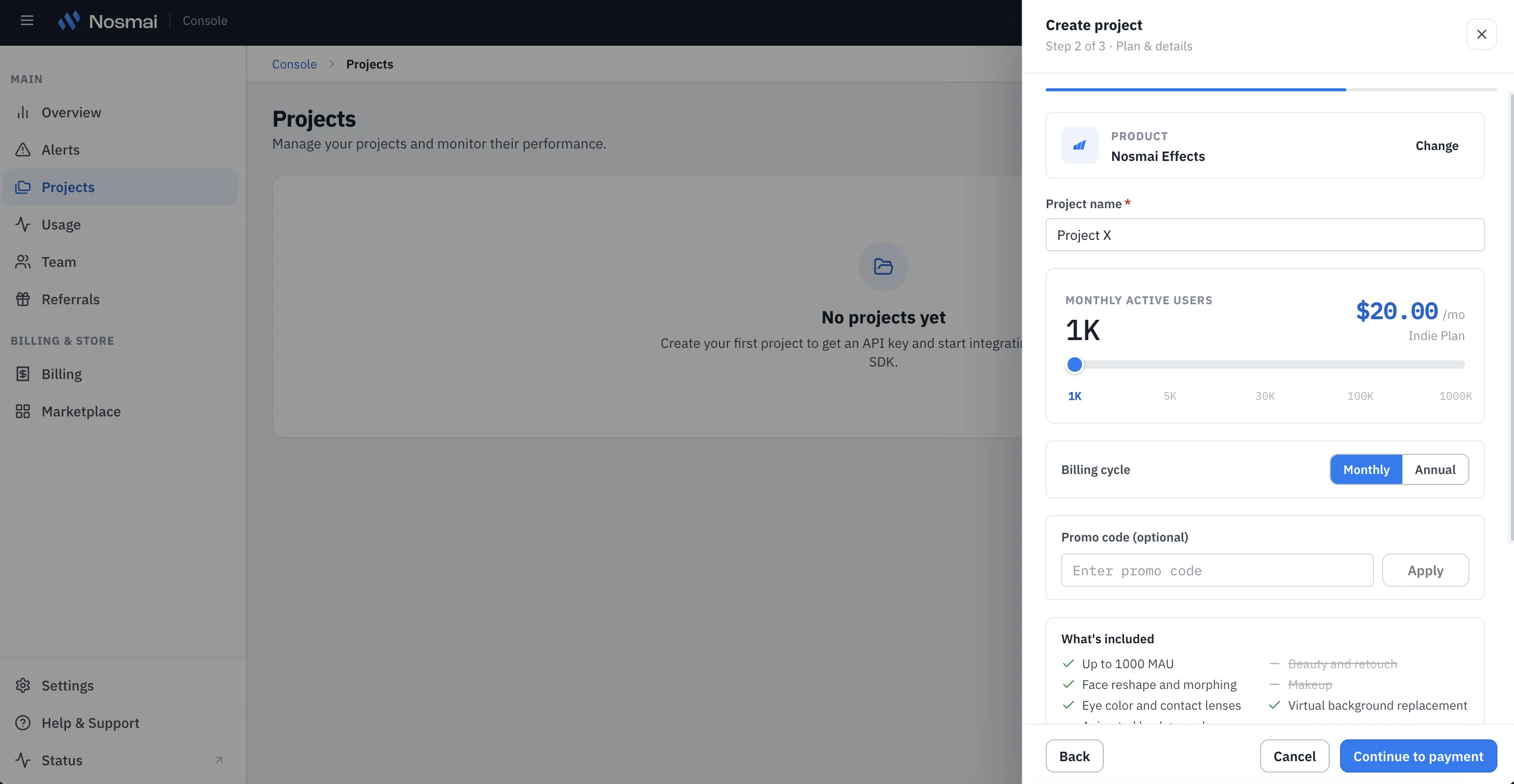Open Overview in the sidebar
The image size is (1514, 784).
point(120,112)
